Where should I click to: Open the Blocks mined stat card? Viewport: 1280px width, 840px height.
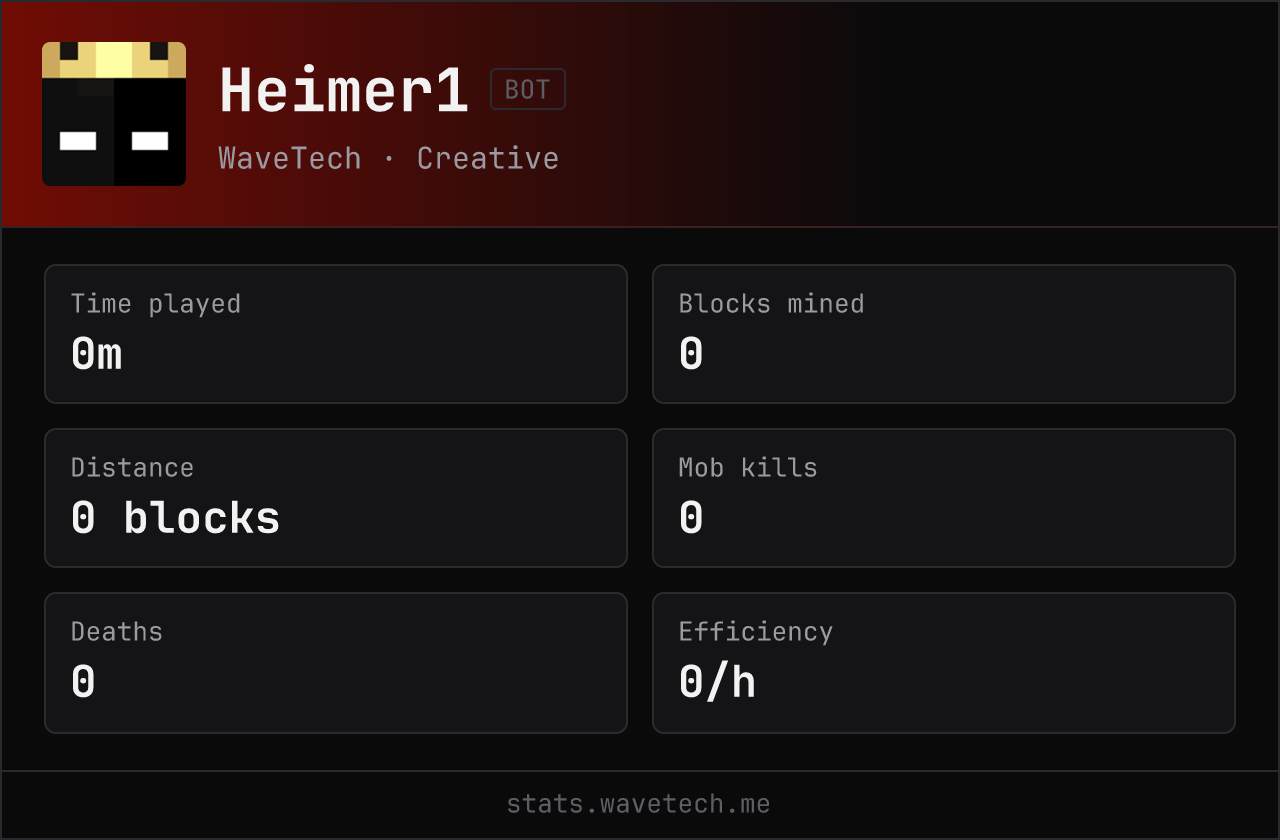click(944, 334)
